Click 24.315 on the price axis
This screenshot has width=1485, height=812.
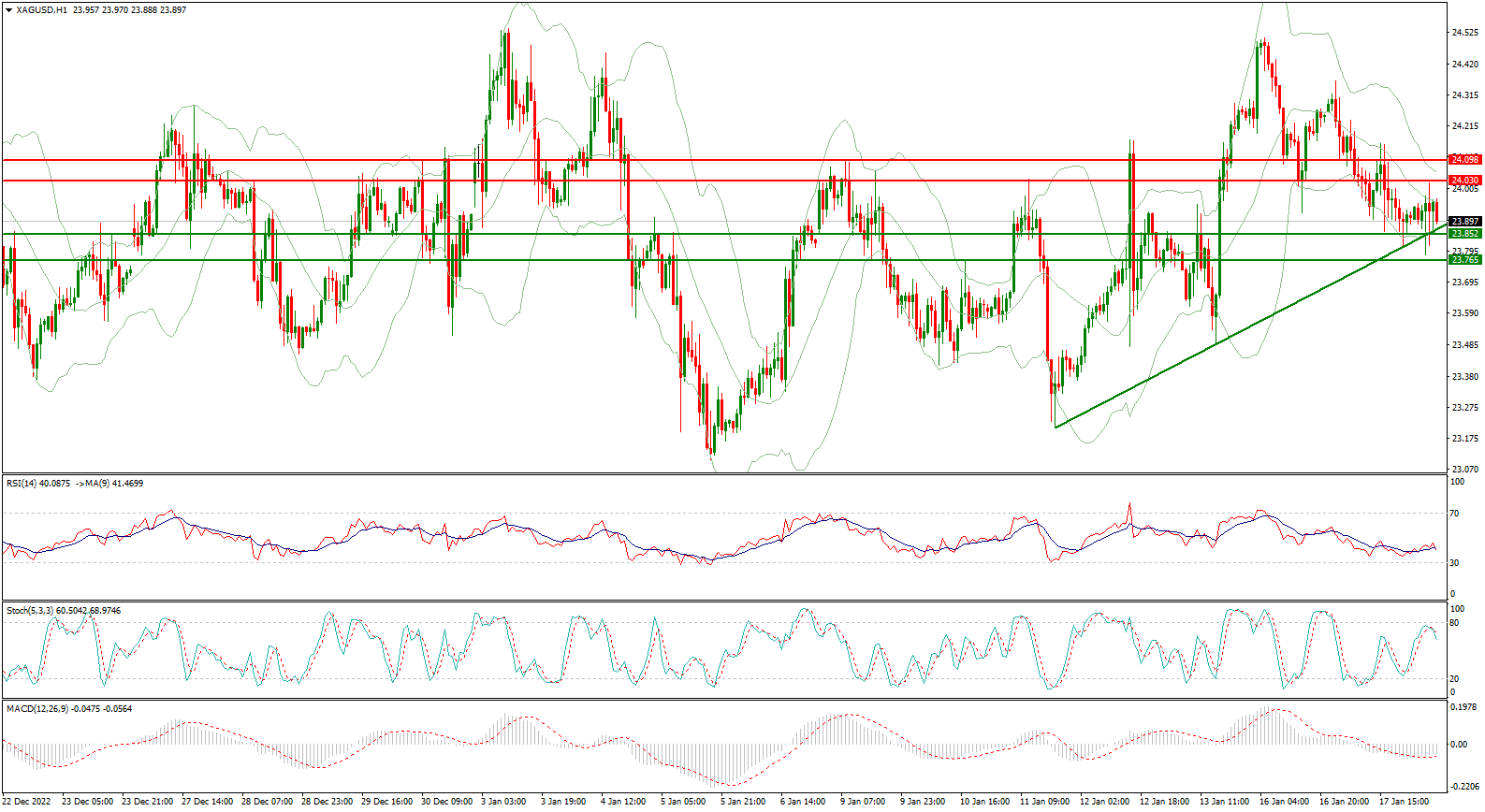(x=1464, y=95)
